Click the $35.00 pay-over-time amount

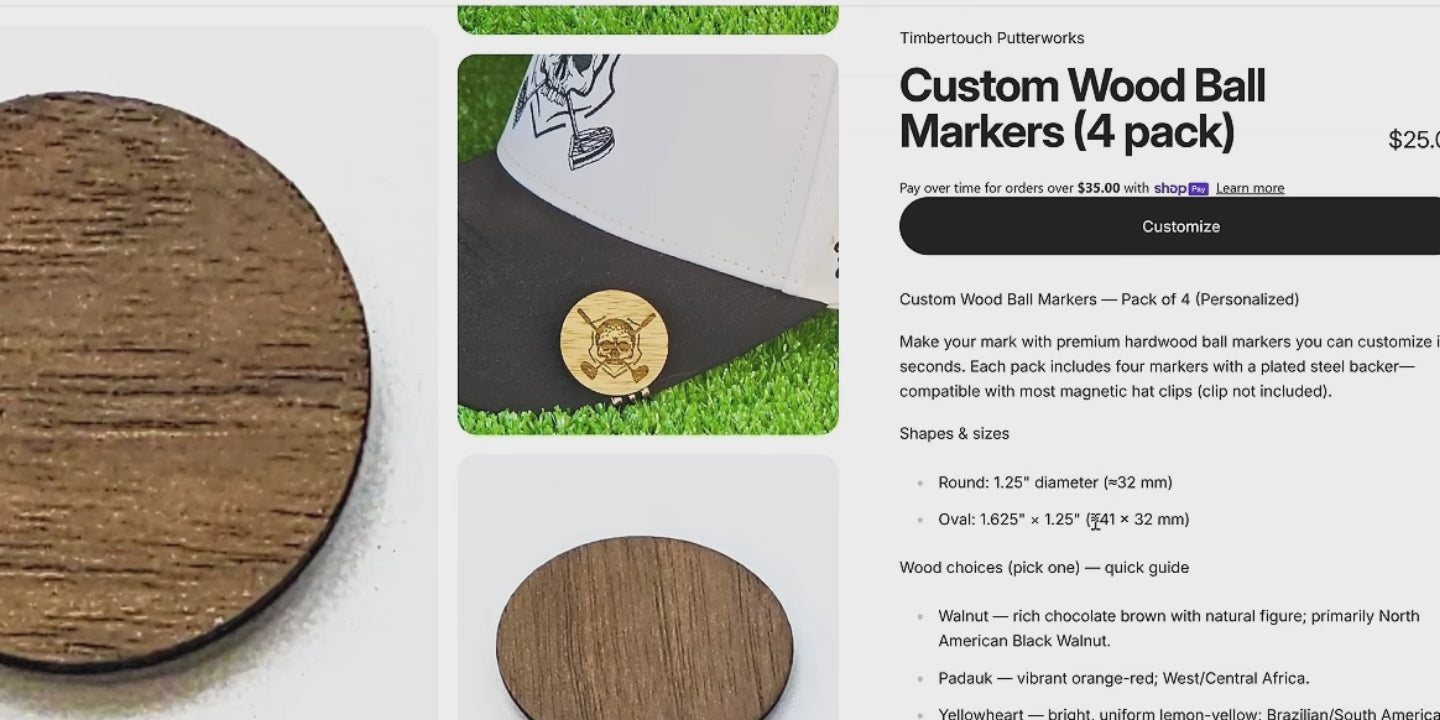coord(1098,188)
